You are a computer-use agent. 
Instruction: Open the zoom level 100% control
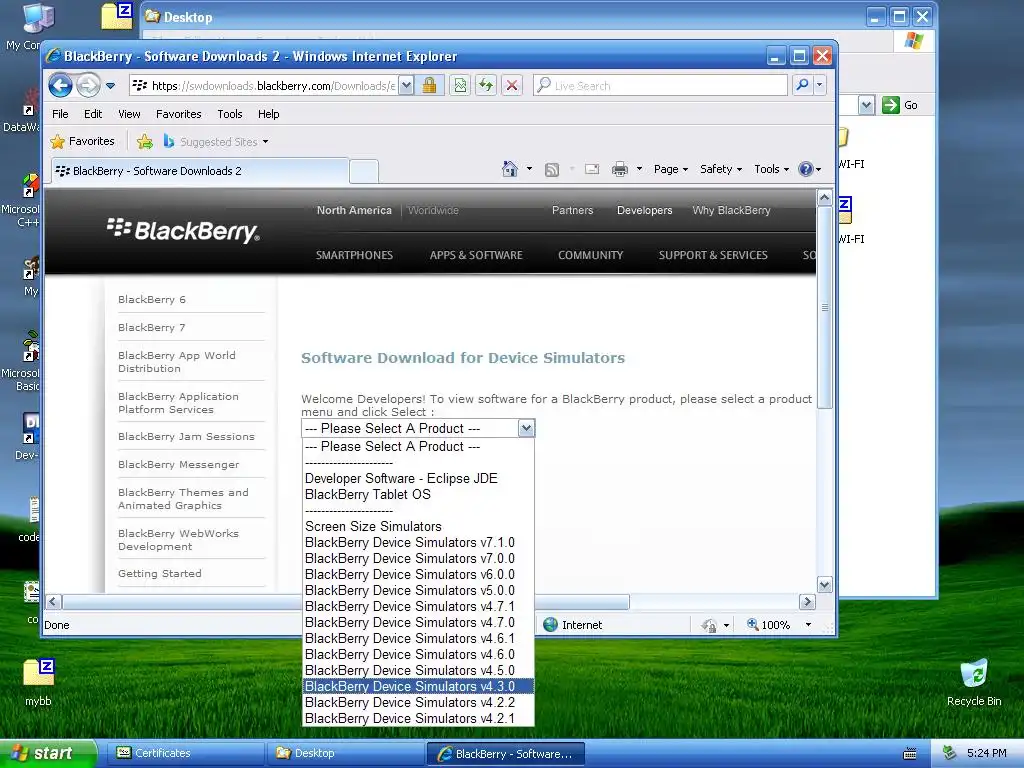pyautogui.click(x=778, y=625)
